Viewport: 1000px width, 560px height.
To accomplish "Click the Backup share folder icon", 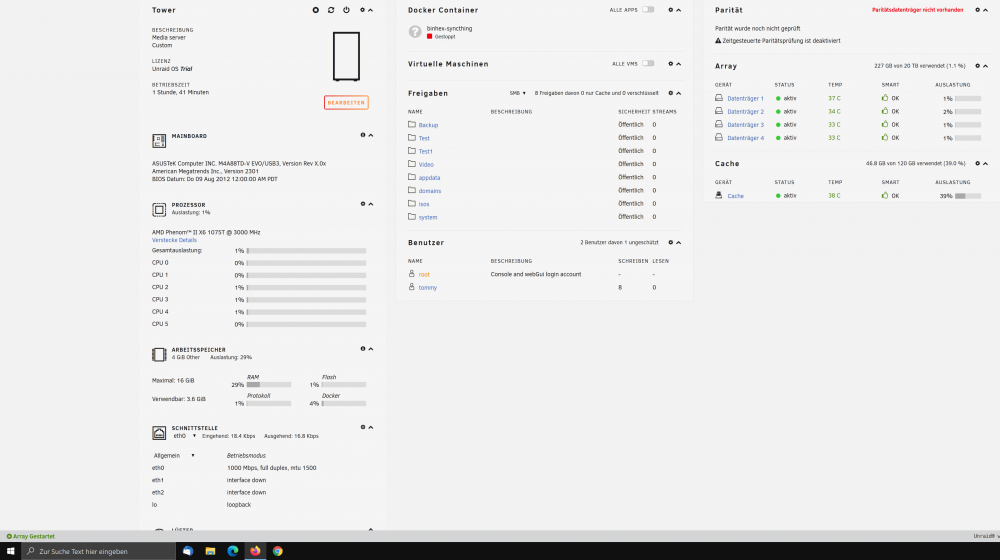I will pos(412,124).
